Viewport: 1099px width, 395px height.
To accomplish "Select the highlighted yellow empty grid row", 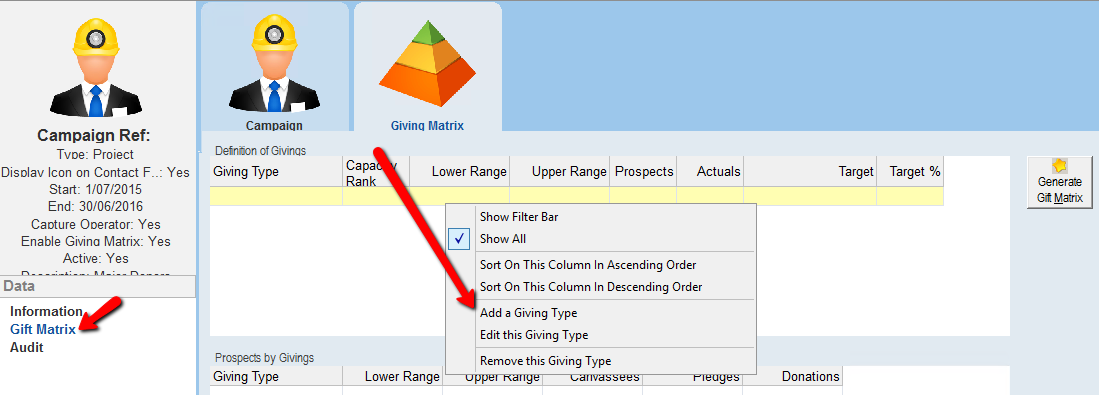I will 576,196.
